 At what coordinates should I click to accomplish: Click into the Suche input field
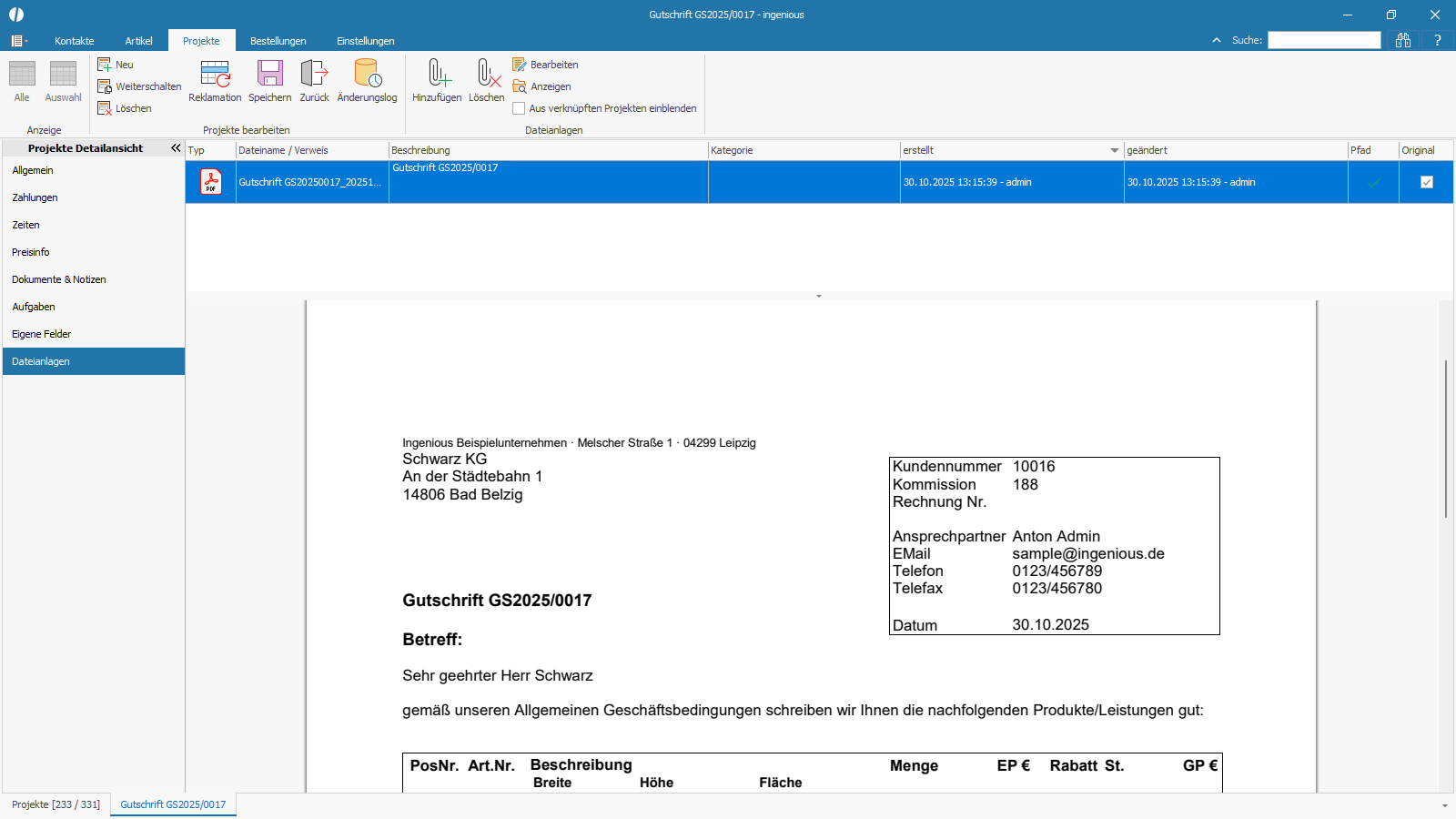[x=1324, y=40]
